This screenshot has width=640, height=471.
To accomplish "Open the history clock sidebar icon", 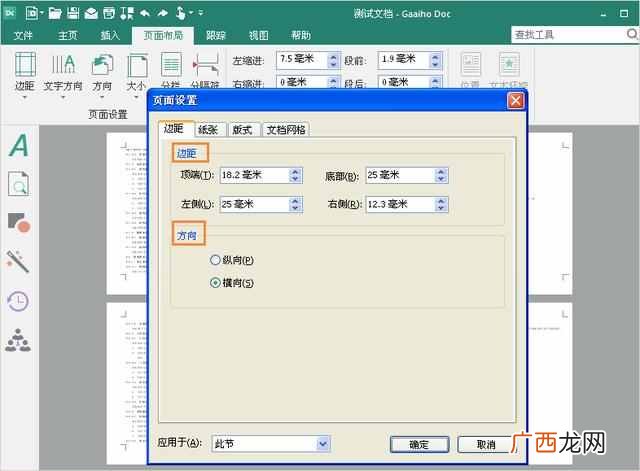I will tap(18, 302).
